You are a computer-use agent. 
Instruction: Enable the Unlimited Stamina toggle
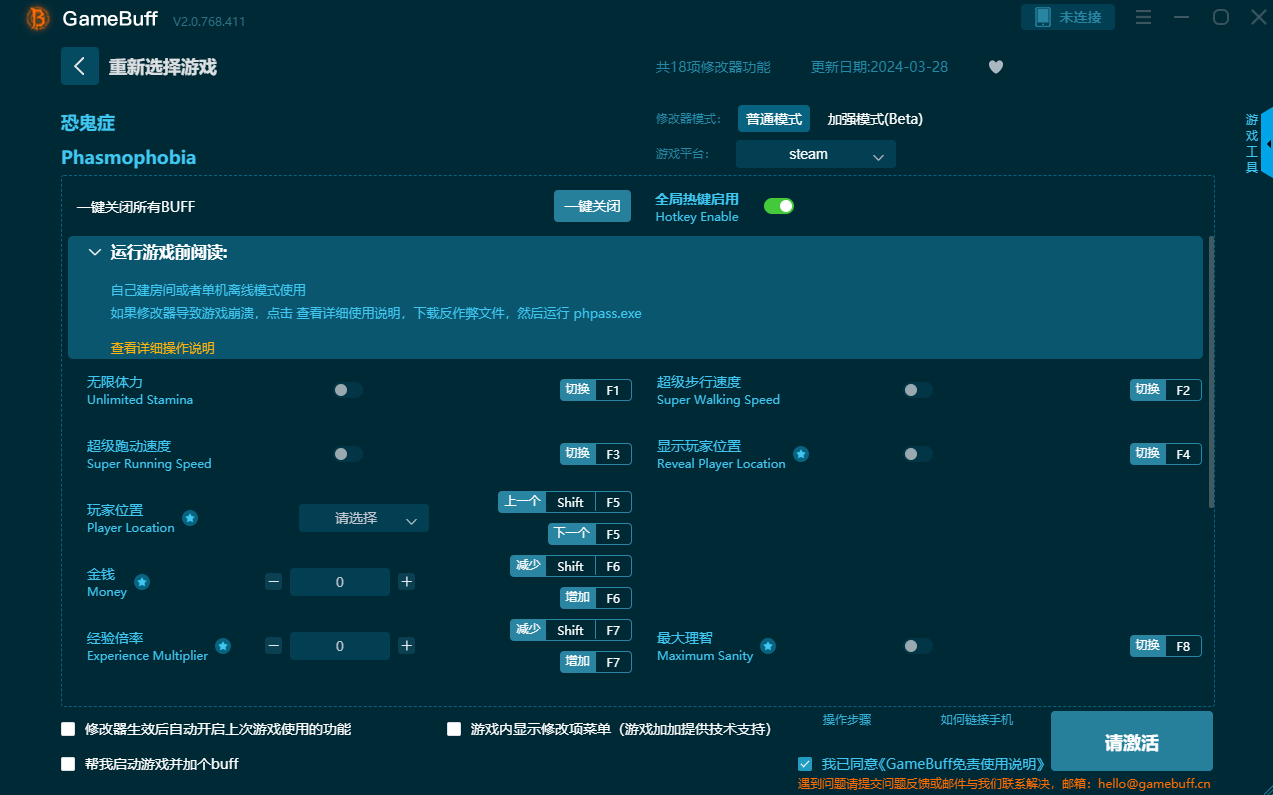(347, 390)
